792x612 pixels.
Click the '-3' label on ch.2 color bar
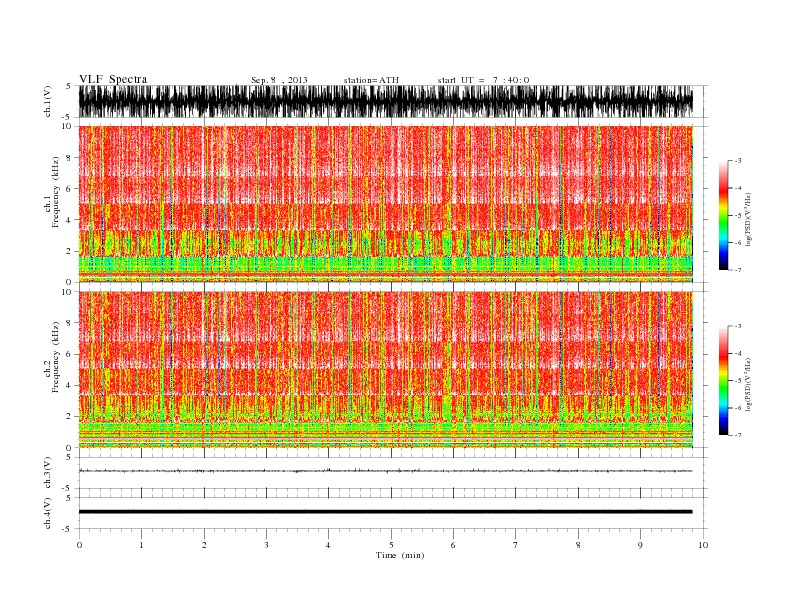(x=737, y=326)
